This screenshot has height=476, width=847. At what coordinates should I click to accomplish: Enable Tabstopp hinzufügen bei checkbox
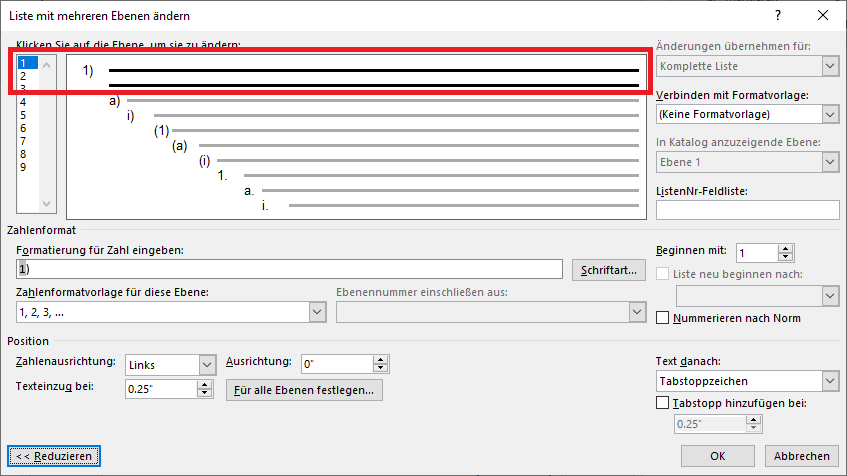coord(662,403)
